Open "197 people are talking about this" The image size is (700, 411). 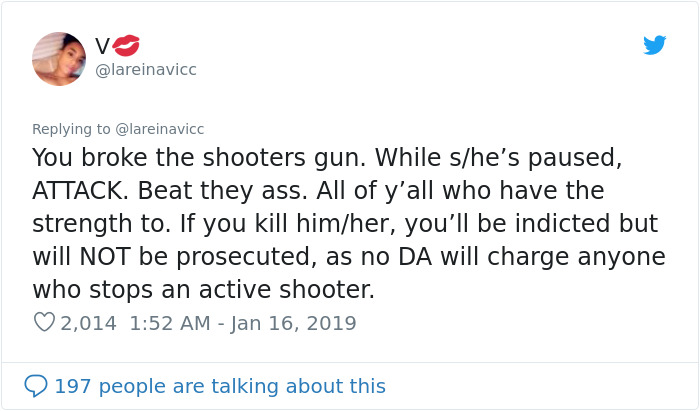[x=219, y=385]
